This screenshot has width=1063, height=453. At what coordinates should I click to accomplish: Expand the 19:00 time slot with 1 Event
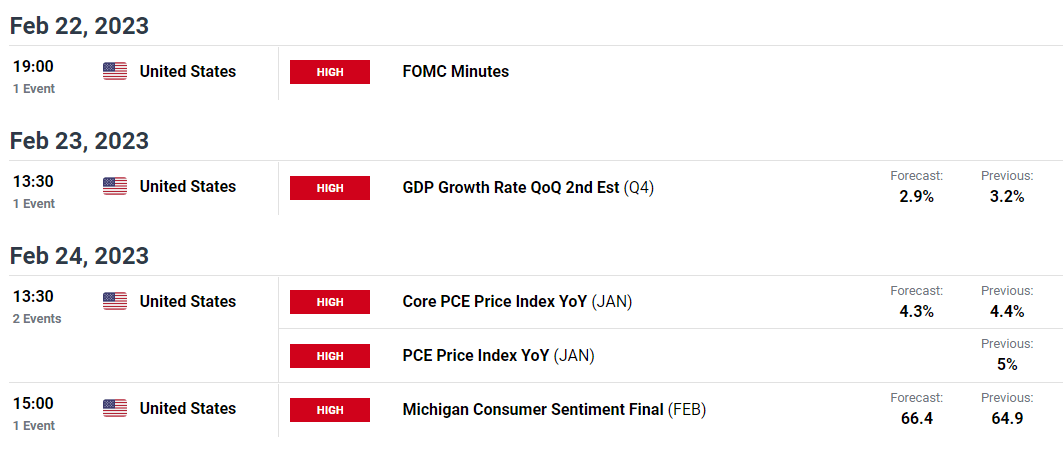coord(34,76)
